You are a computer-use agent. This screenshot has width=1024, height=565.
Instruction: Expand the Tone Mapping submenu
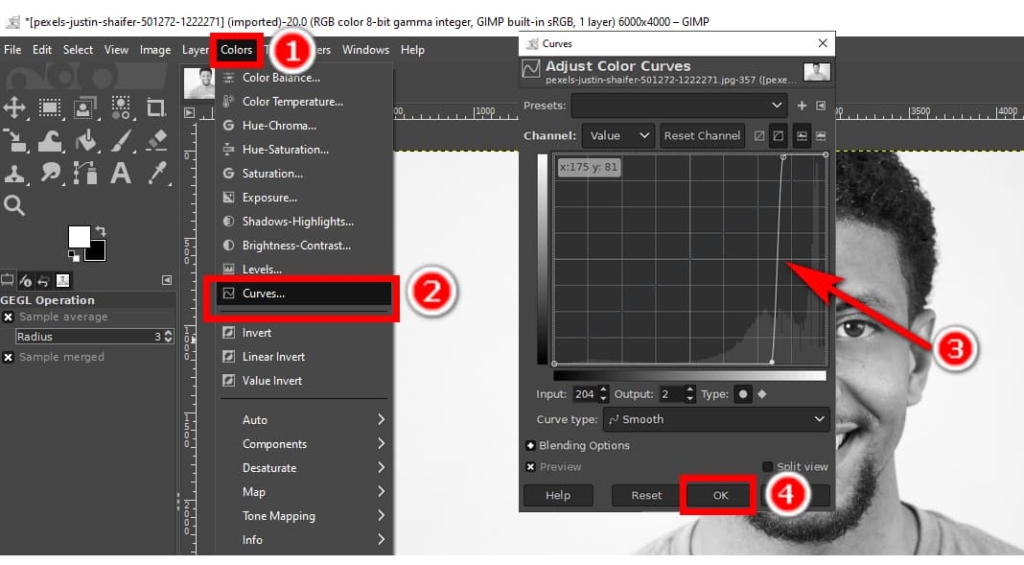[x=304, y=516]
